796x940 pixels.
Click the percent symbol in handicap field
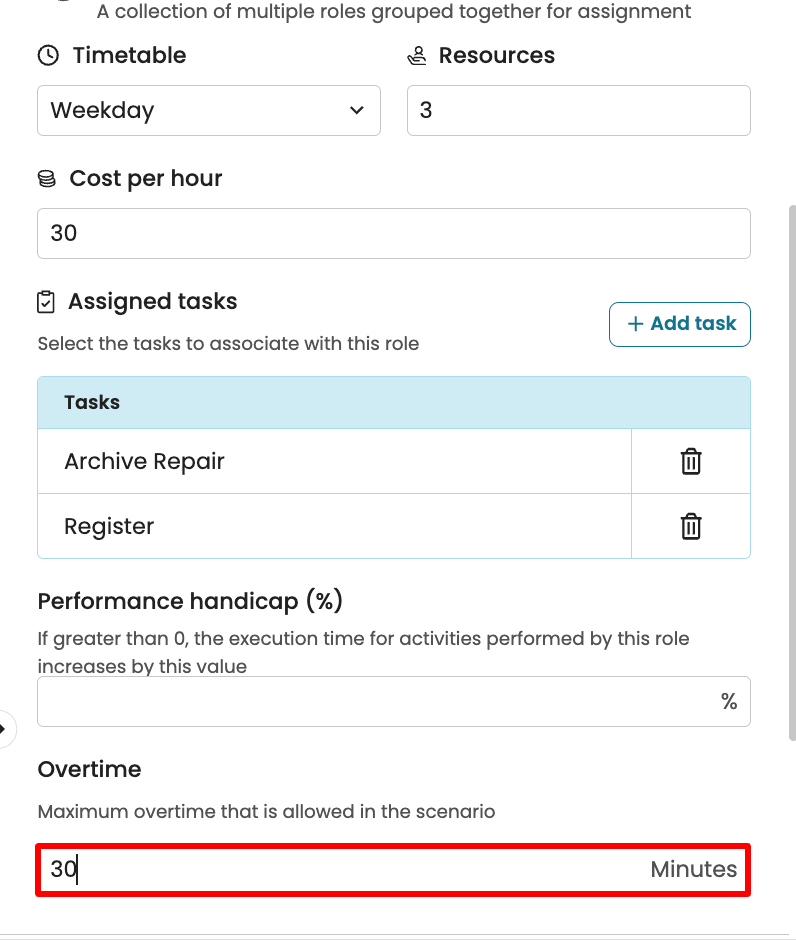[x=729, y=701]
